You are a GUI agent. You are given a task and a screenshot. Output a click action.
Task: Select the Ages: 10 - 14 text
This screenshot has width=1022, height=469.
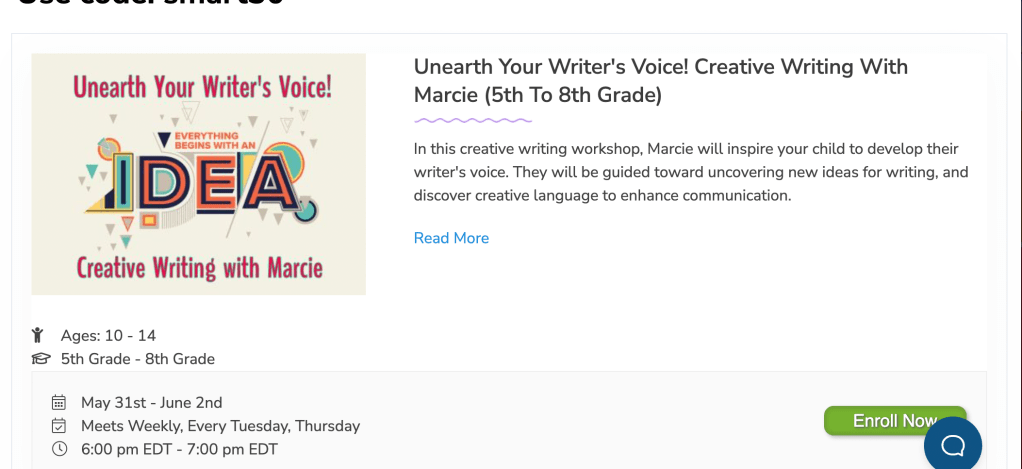(x=108, y=336)
